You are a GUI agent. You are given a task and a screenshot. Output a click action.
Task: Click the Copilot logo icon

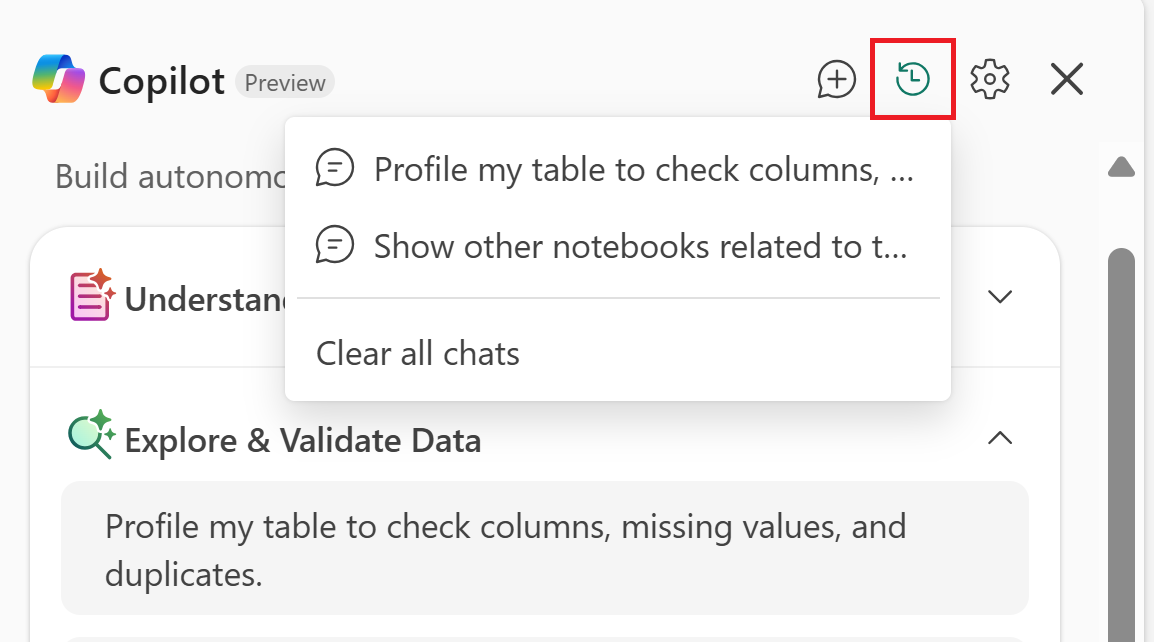coord(59,80)
